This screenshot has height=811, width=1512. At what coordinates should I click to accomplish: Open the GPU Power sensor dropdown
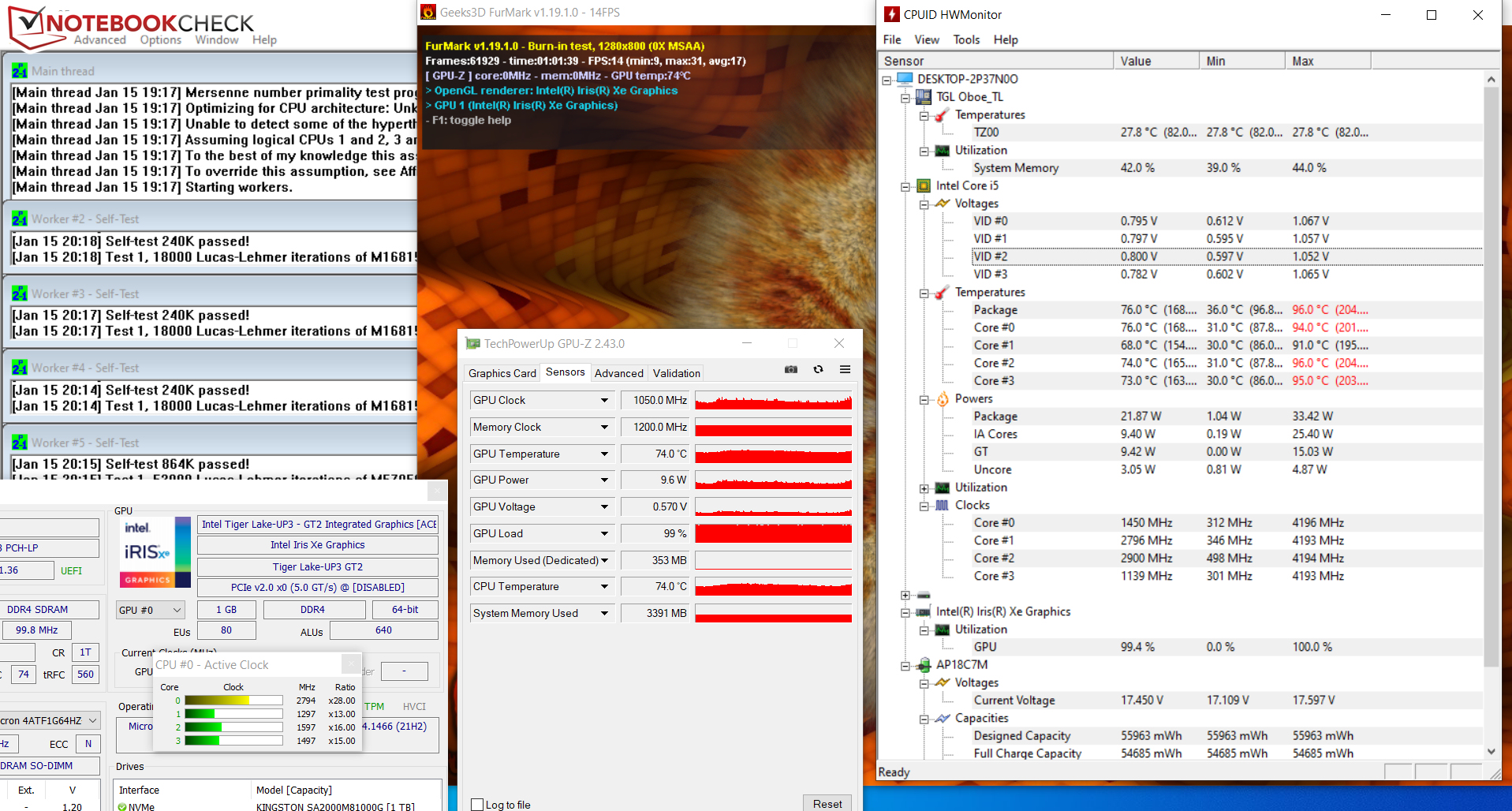tap(605, 480)
